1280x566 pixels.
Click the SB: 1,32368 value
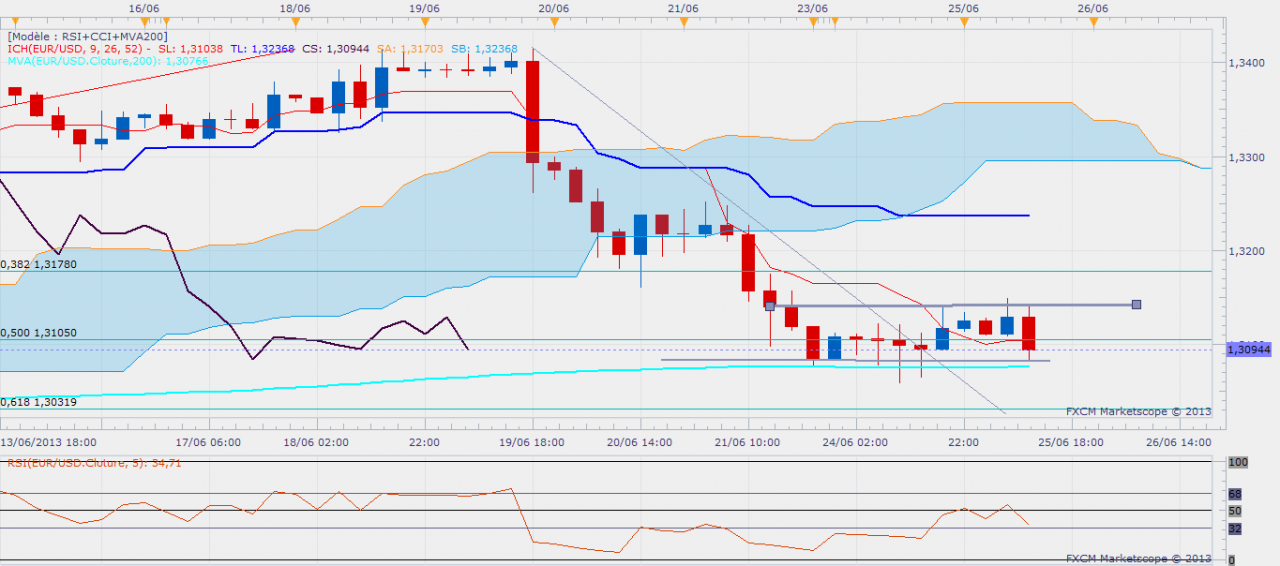click(x=485, y=48)
